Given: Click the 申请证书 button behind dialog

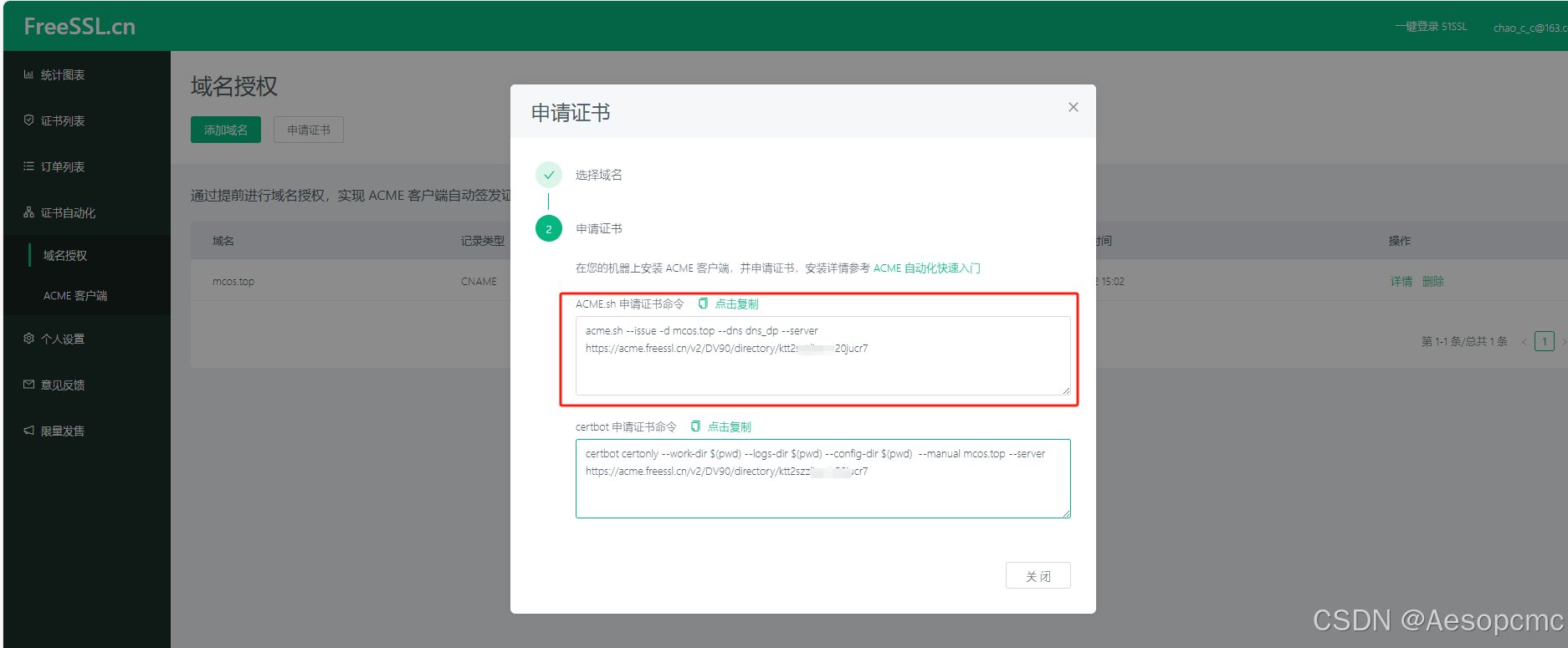Looking at the screenshot, I should click(309, 130).
